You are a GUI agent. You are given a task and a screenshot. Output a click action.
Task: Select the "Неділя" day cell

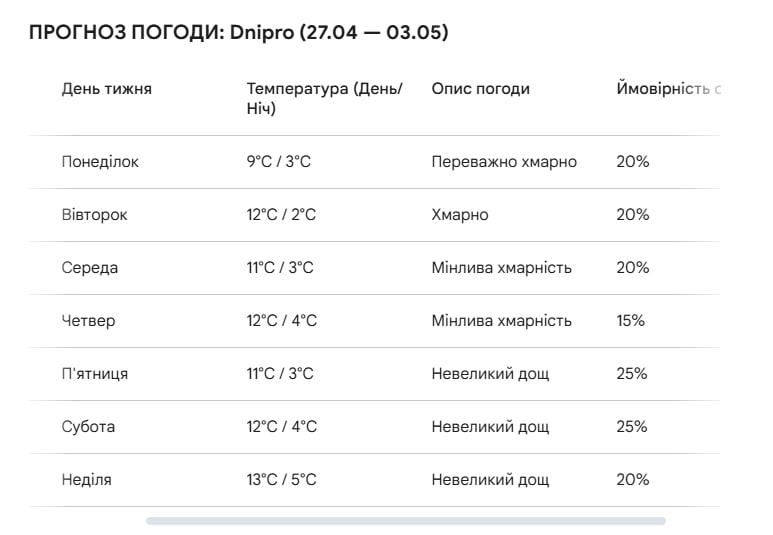point(87,480)
